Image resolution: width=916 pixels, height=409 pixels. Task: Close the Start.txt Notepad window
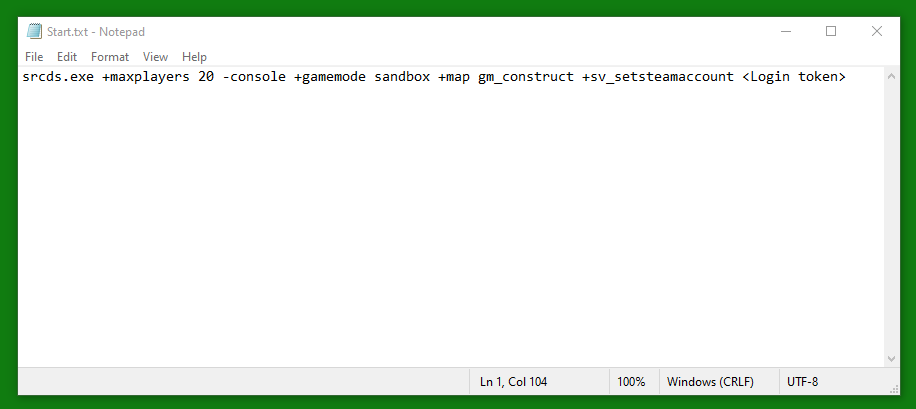(x=876, y=32)
